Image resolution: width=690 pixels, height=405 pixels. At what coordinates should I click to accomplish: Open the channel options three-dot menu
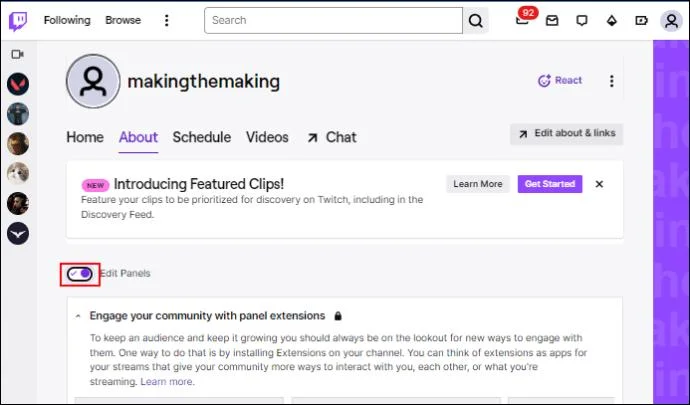tap(611, 81)
